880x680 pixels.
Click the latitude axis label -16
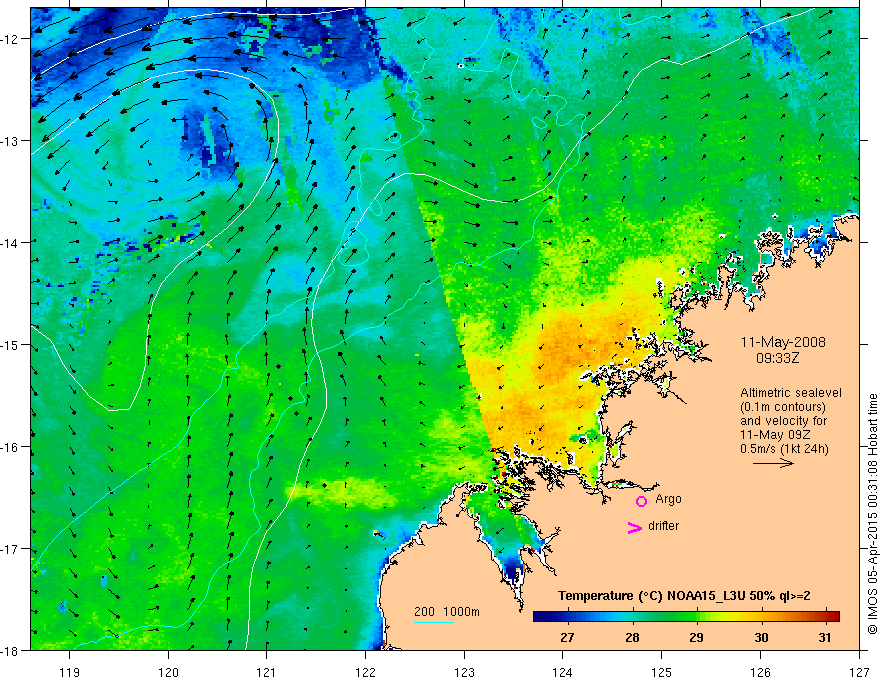[x=11, y=447]
